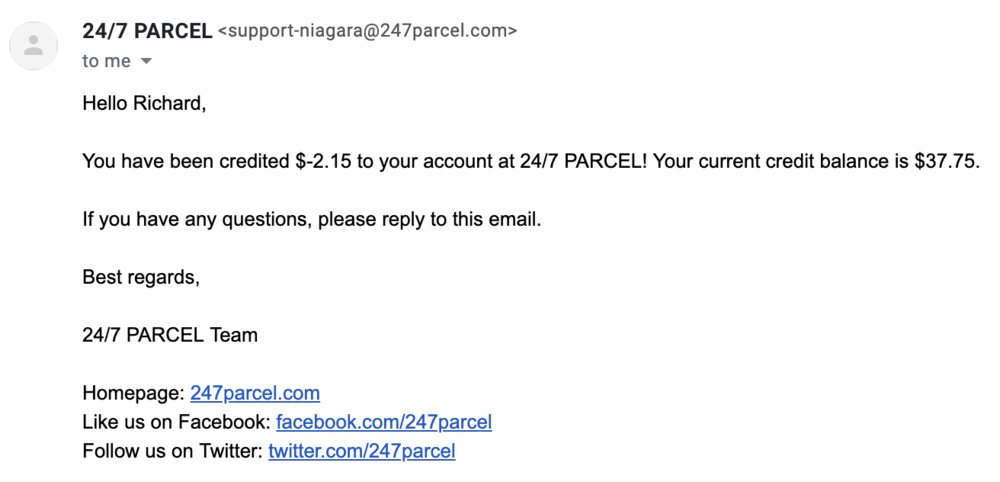
Task: Click the "Homepage:" label text
Action: coord(133,393)
